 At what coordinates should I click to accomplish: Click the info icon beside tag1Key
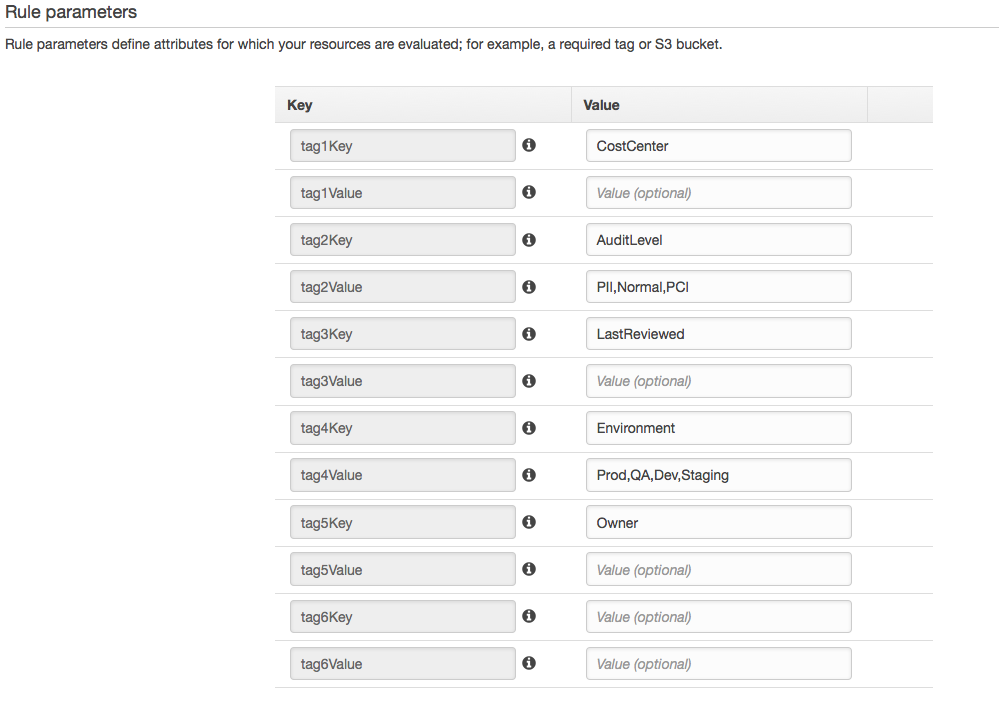point(529,145)
